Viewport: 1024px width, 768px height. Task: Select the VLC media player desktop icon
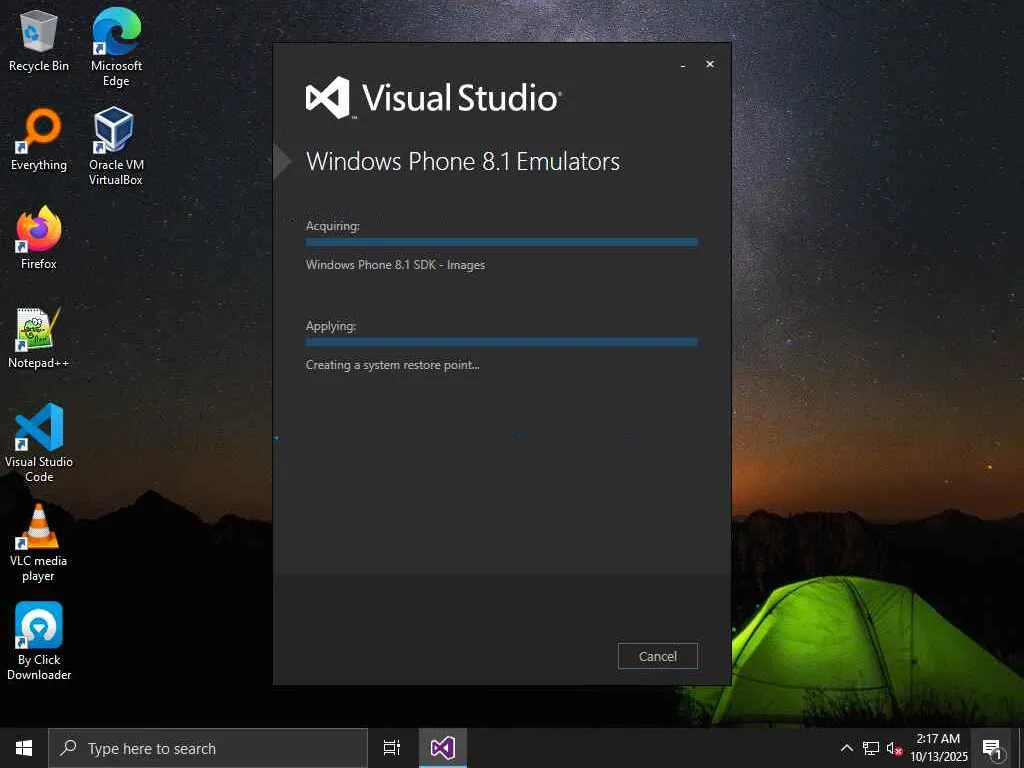(39, 542)
